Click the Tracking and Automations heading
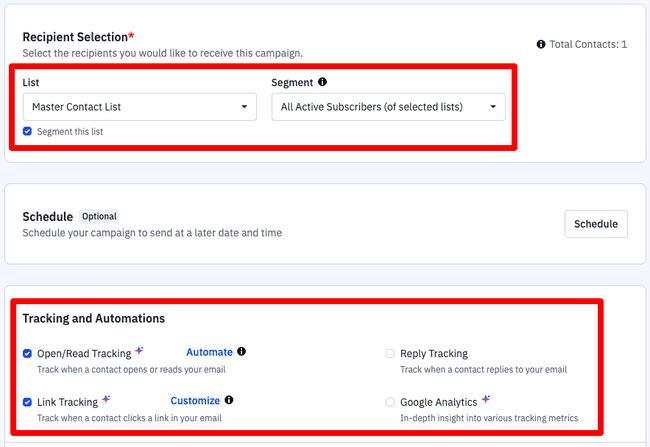Image resolution: width=650 pixels, height=447 pixels. click(93, 318)
